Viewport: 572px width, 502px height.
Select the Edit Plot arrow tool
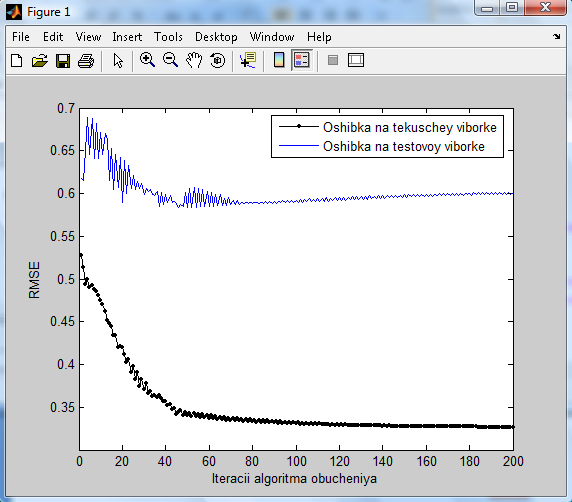(118, 61)
